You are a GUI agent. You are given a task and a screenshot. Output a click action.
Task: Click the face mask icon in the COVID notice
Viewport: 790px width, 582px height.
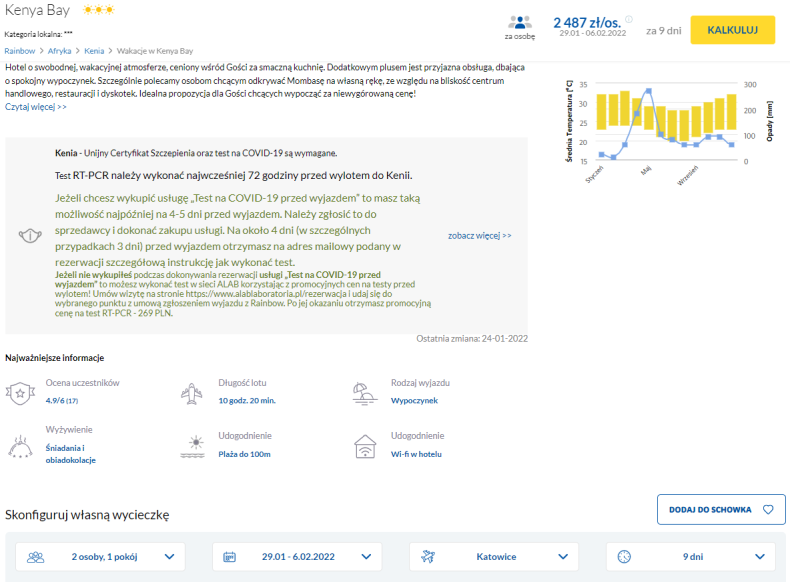pyautogui.click(x=30, y=235)
